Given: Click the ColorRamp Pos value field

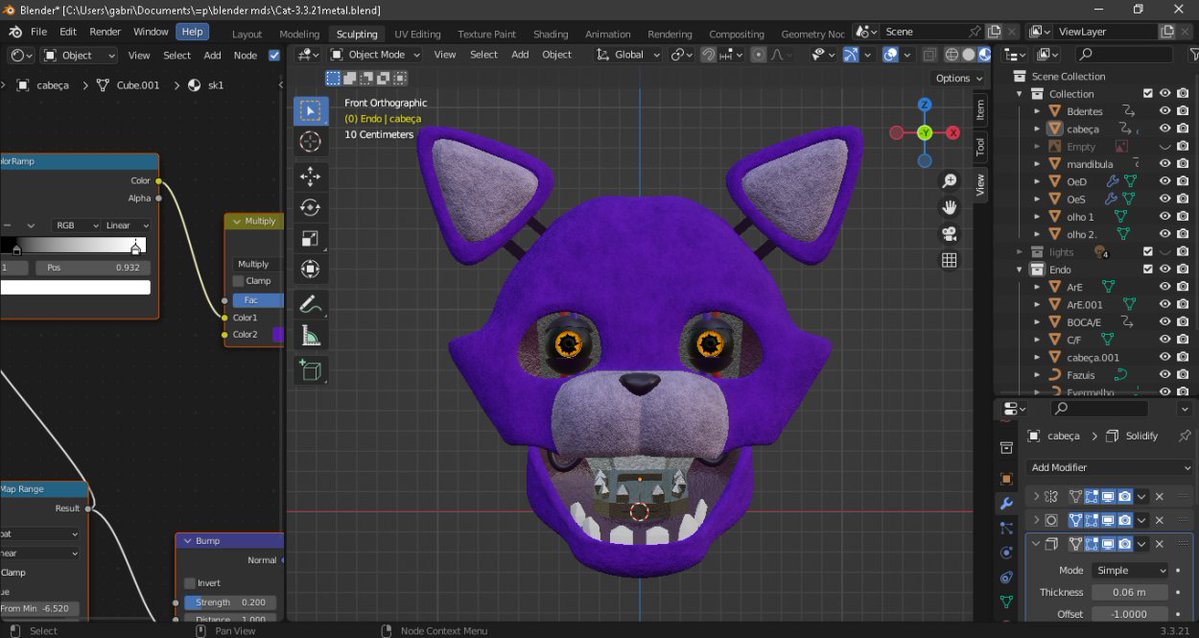Looking at the screenshot, I should (x=92, y=268).
